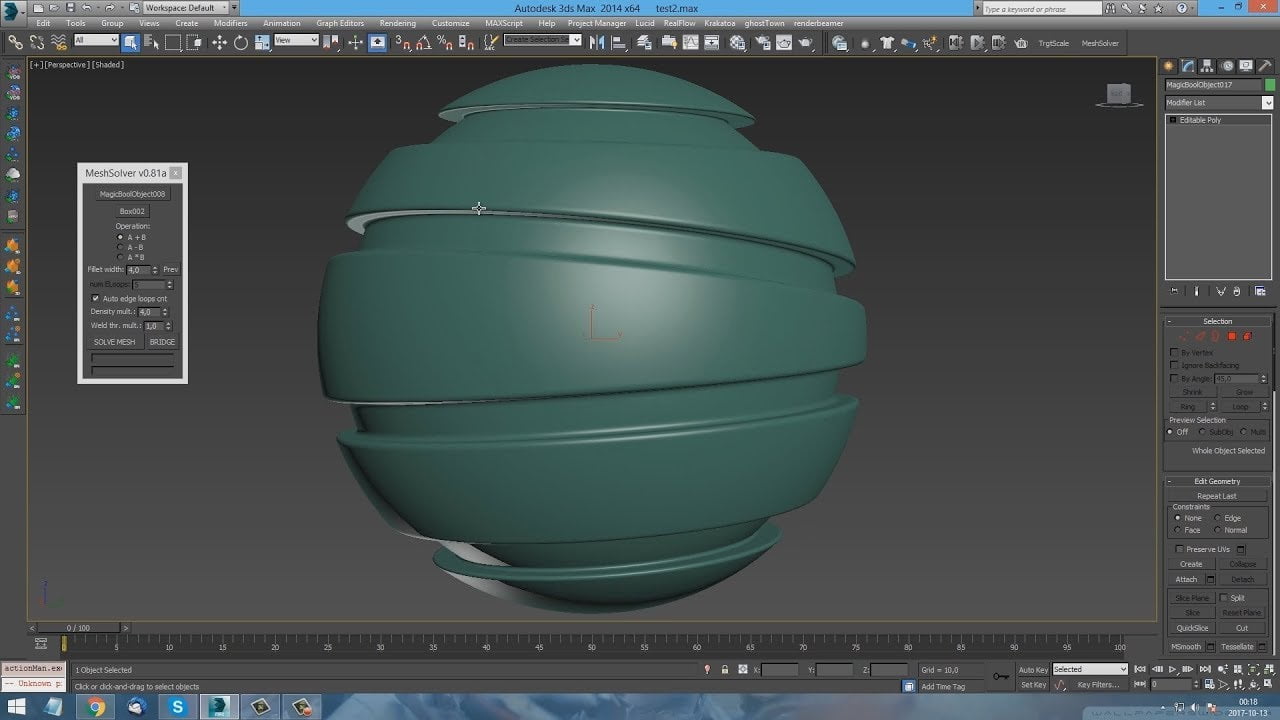
Task: Click the Repeat Last button
Action: [1217, 496]
